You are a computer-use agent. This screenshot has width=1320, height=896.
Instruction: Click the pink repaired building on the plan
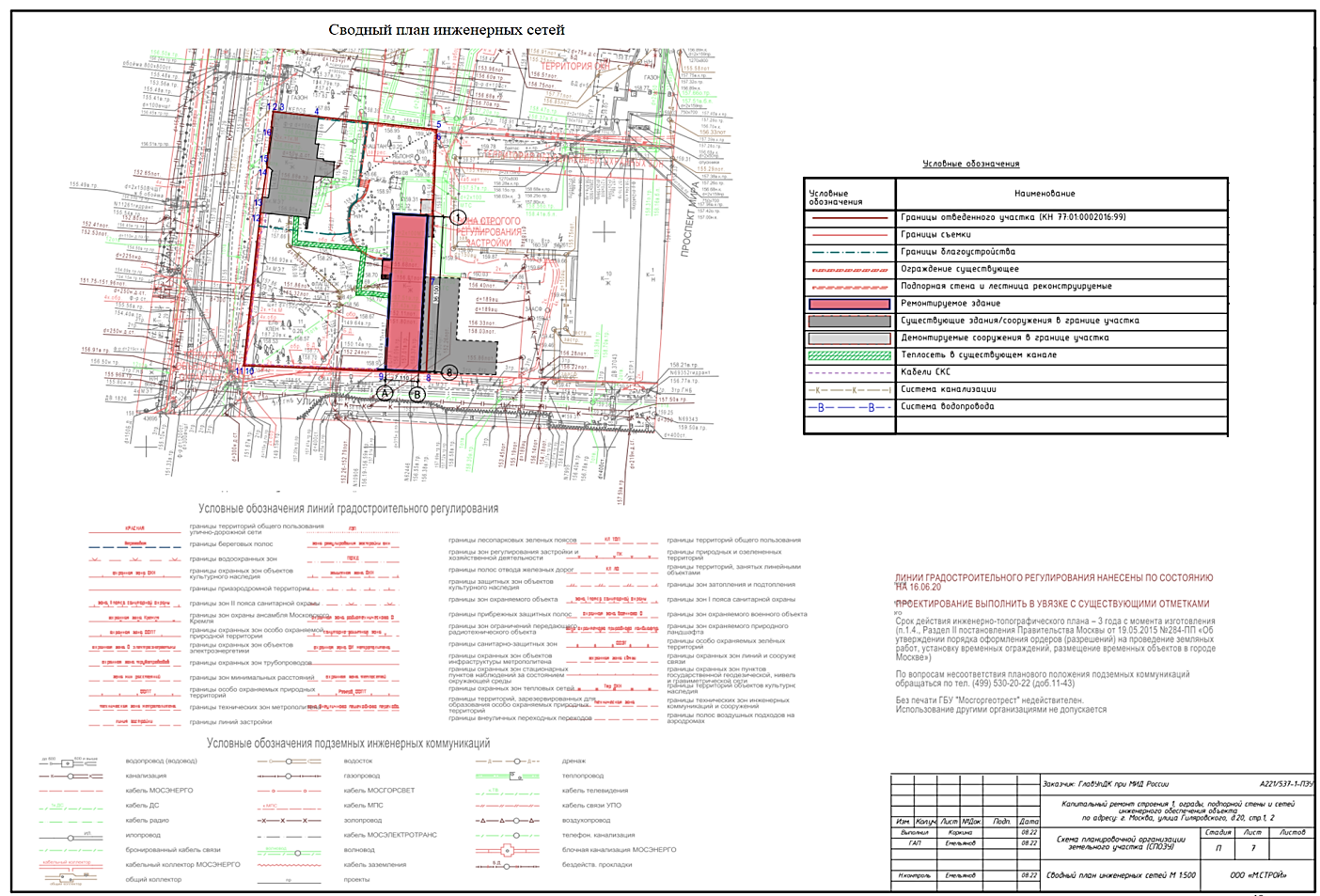(408, 292)
